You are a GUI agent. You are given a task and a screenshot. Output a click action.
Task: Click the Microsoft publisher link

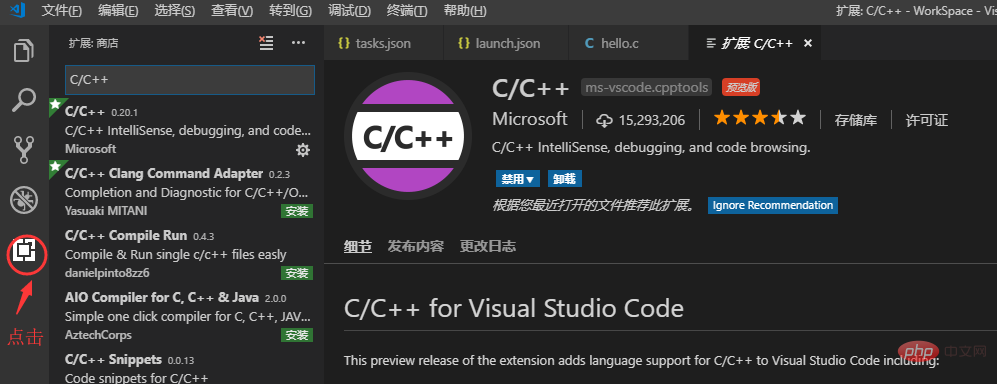coord(530,119)
